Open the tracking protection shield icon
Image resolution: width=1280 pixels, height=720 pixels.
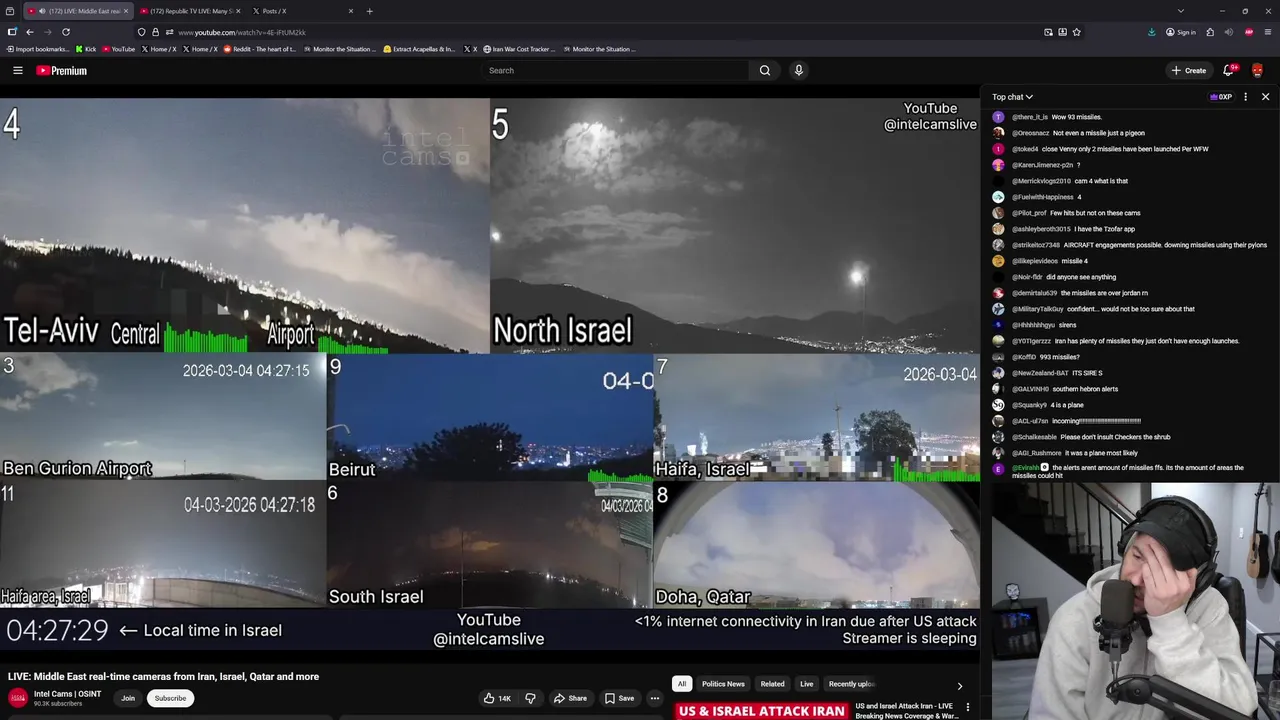[x=141, y=32]
